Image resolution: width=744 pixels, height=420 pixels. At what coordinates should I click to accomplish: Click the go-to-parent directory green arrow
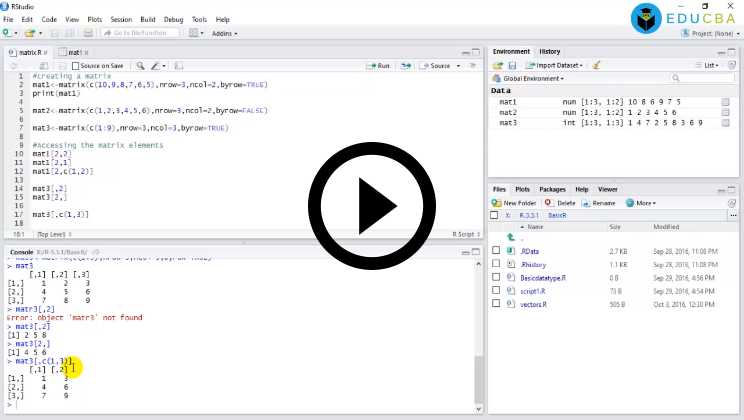tap(511, 237)
